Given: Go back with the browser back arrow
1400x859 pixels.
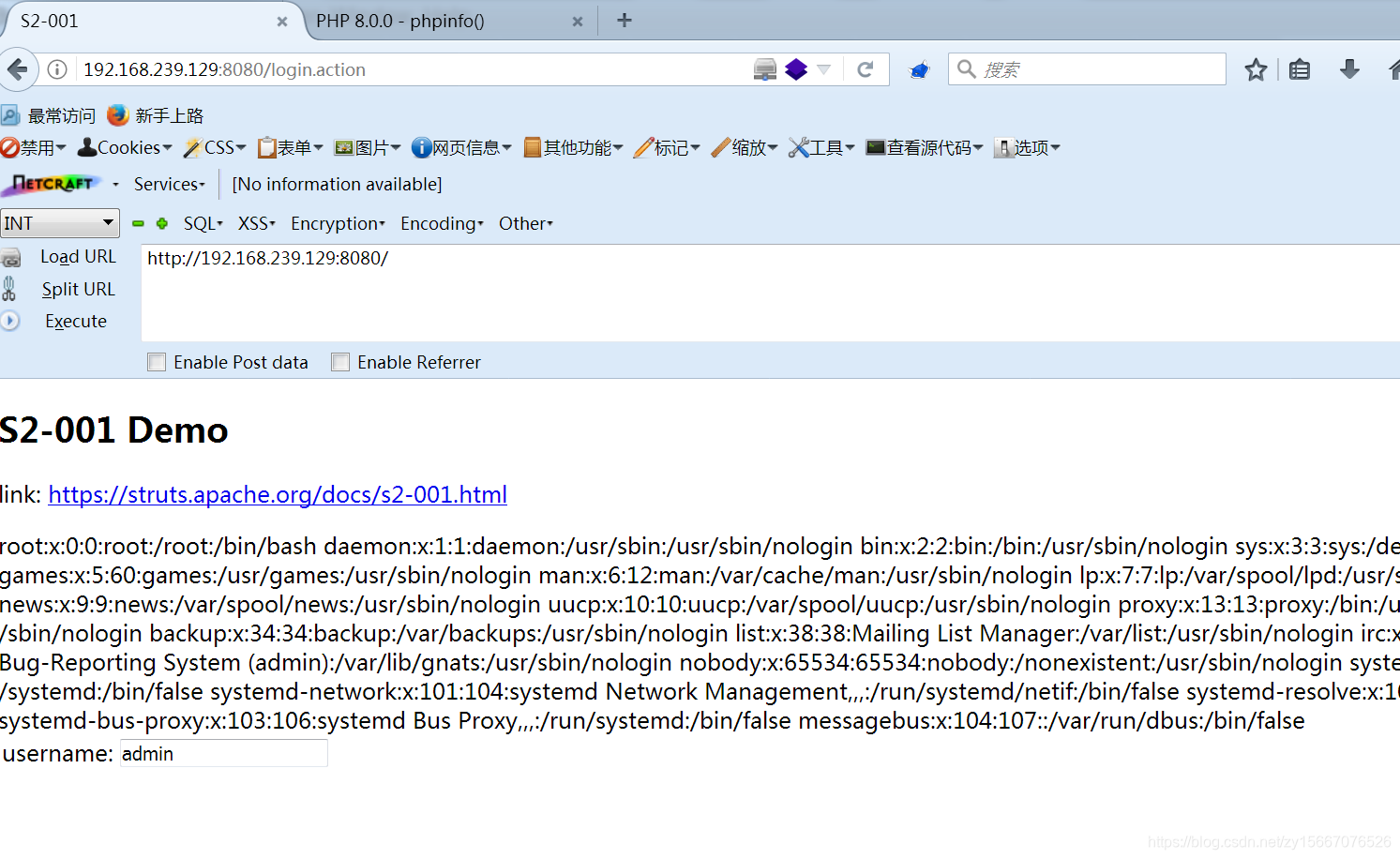Looking at the screenshot, I should tap(17, 69).
